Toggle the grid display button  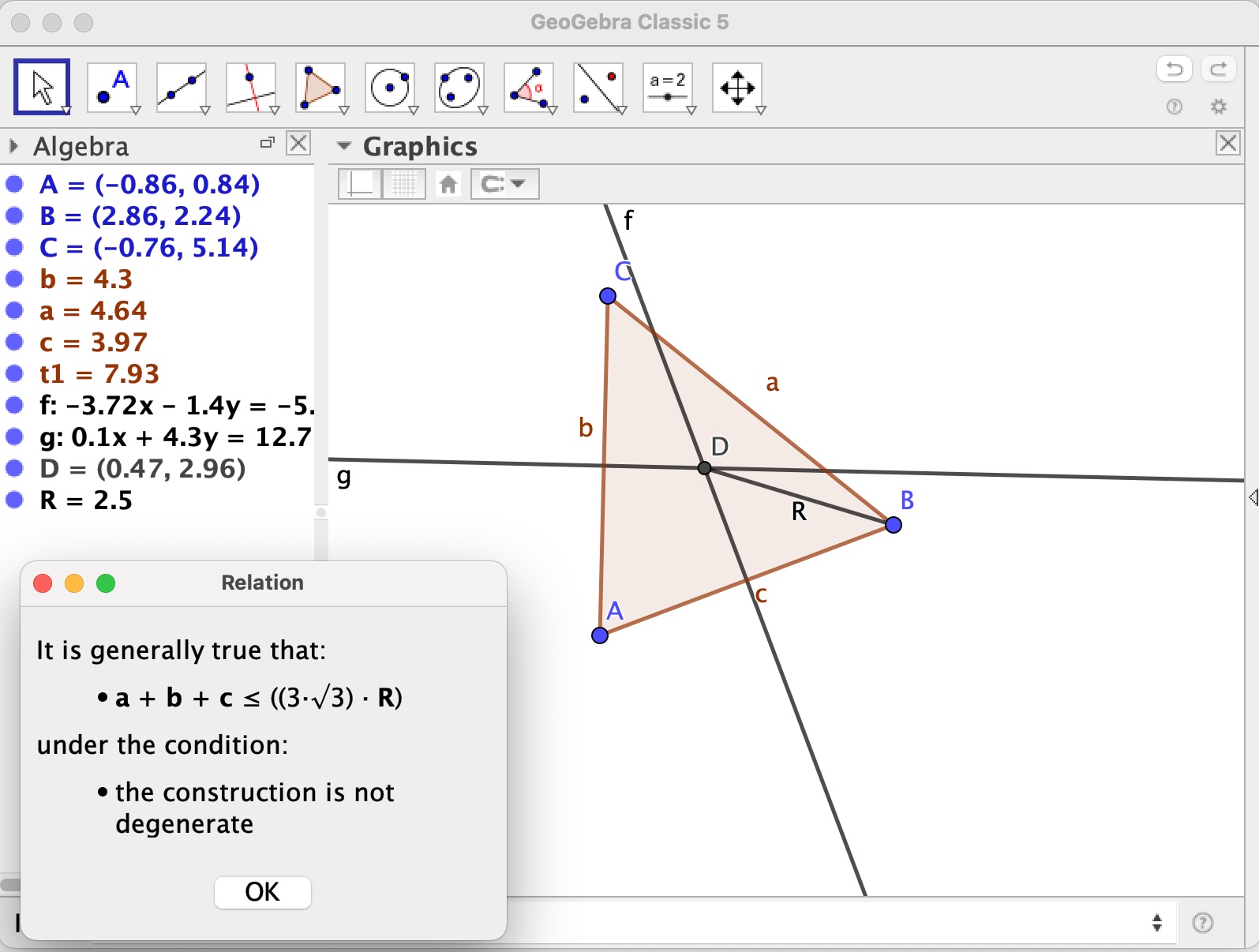[404, 184]
